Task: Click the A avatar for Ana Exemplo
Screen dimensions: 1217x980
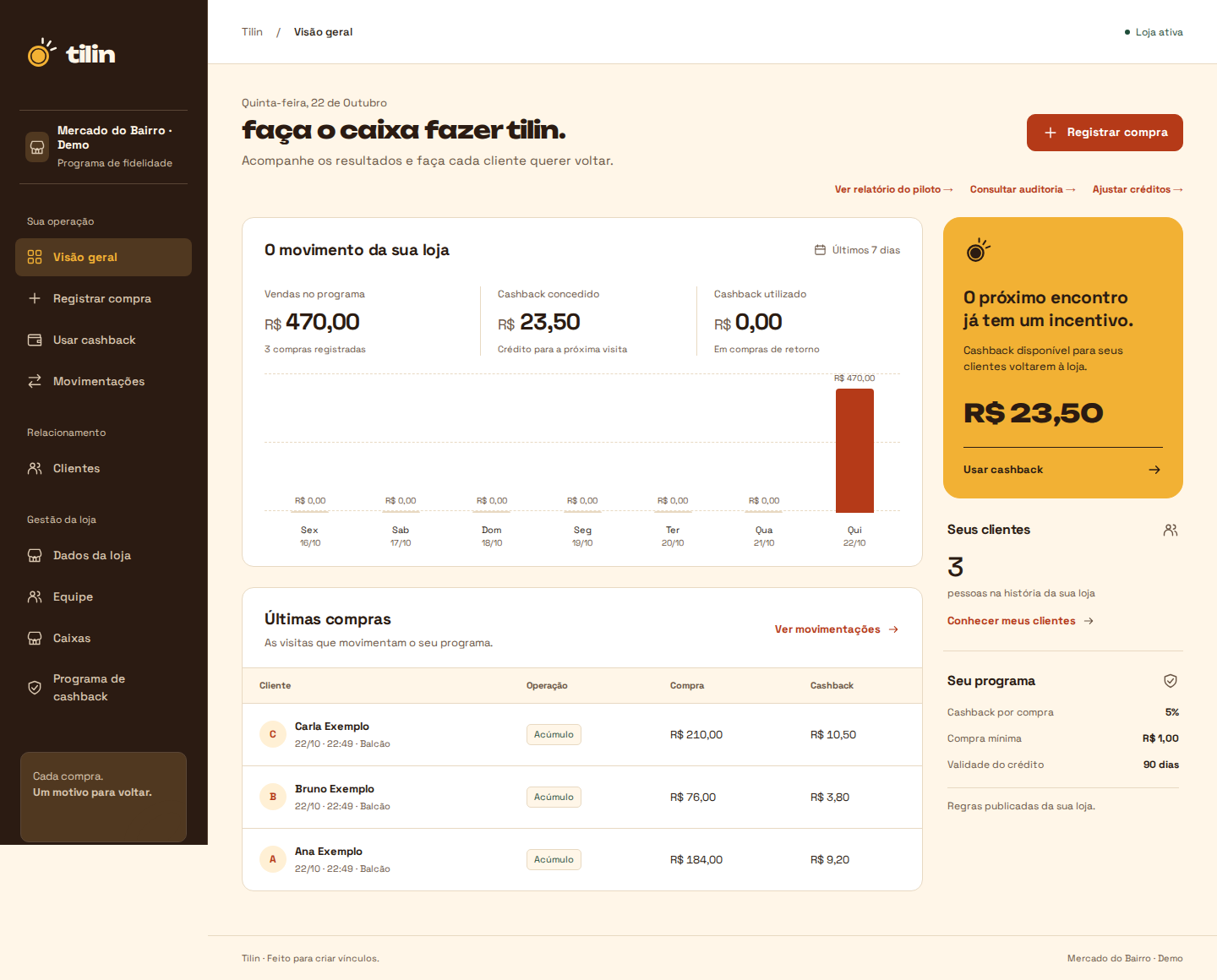Action: [x=273, y=859]
